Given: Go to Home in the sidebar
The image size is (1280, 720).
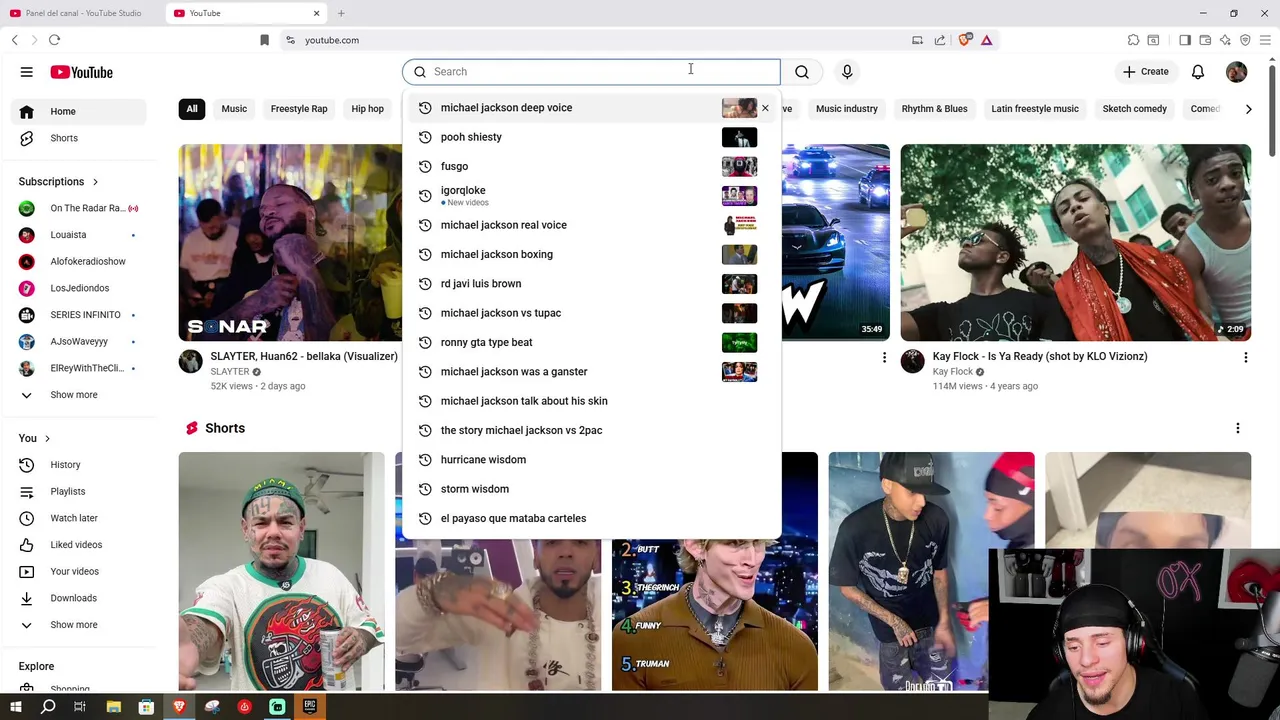Looking at the screenshot, I should (80, 111).
